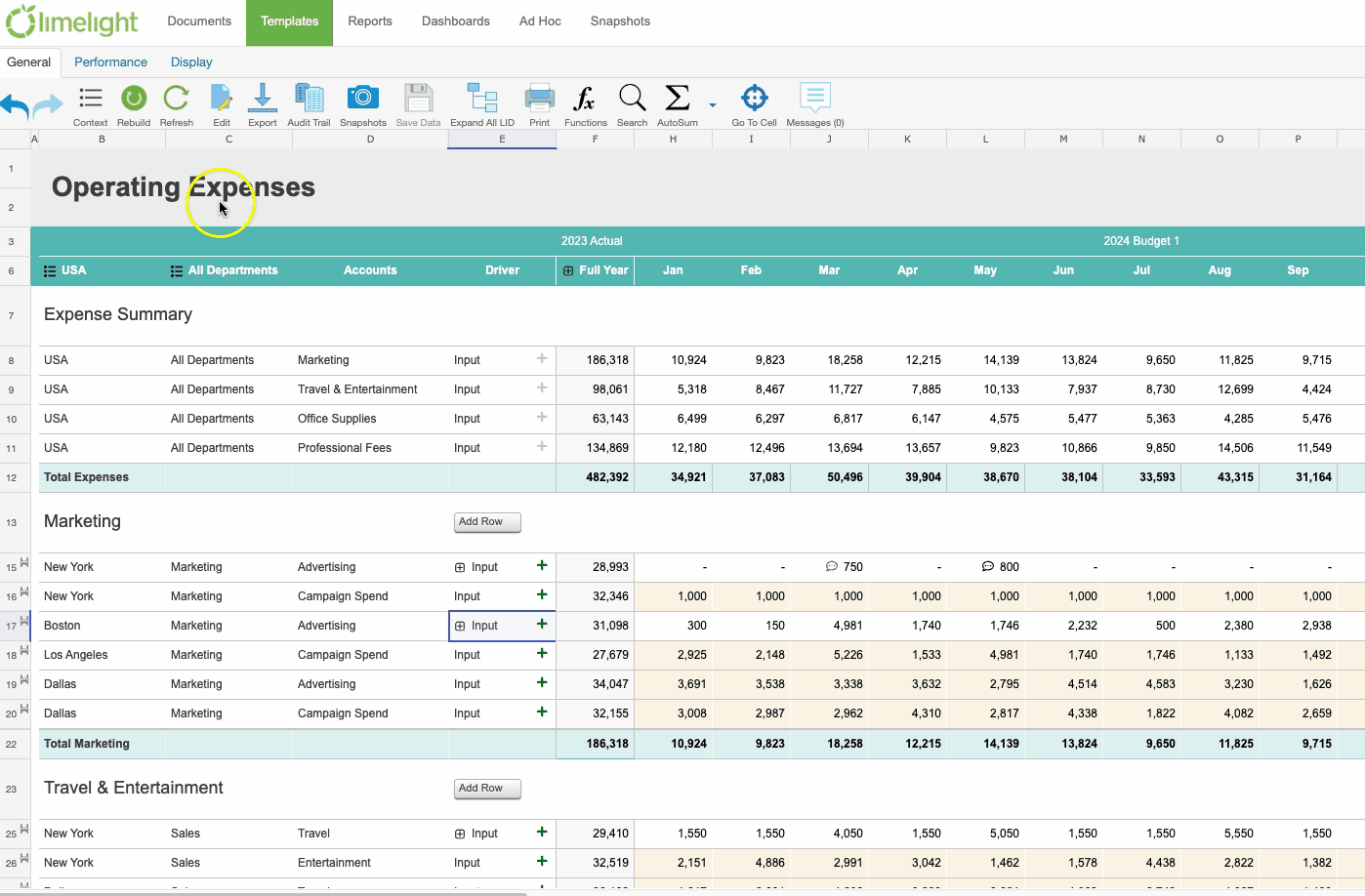Click Add Row button in Marketing section
The image size is (1365, 896).
(487, 522)
